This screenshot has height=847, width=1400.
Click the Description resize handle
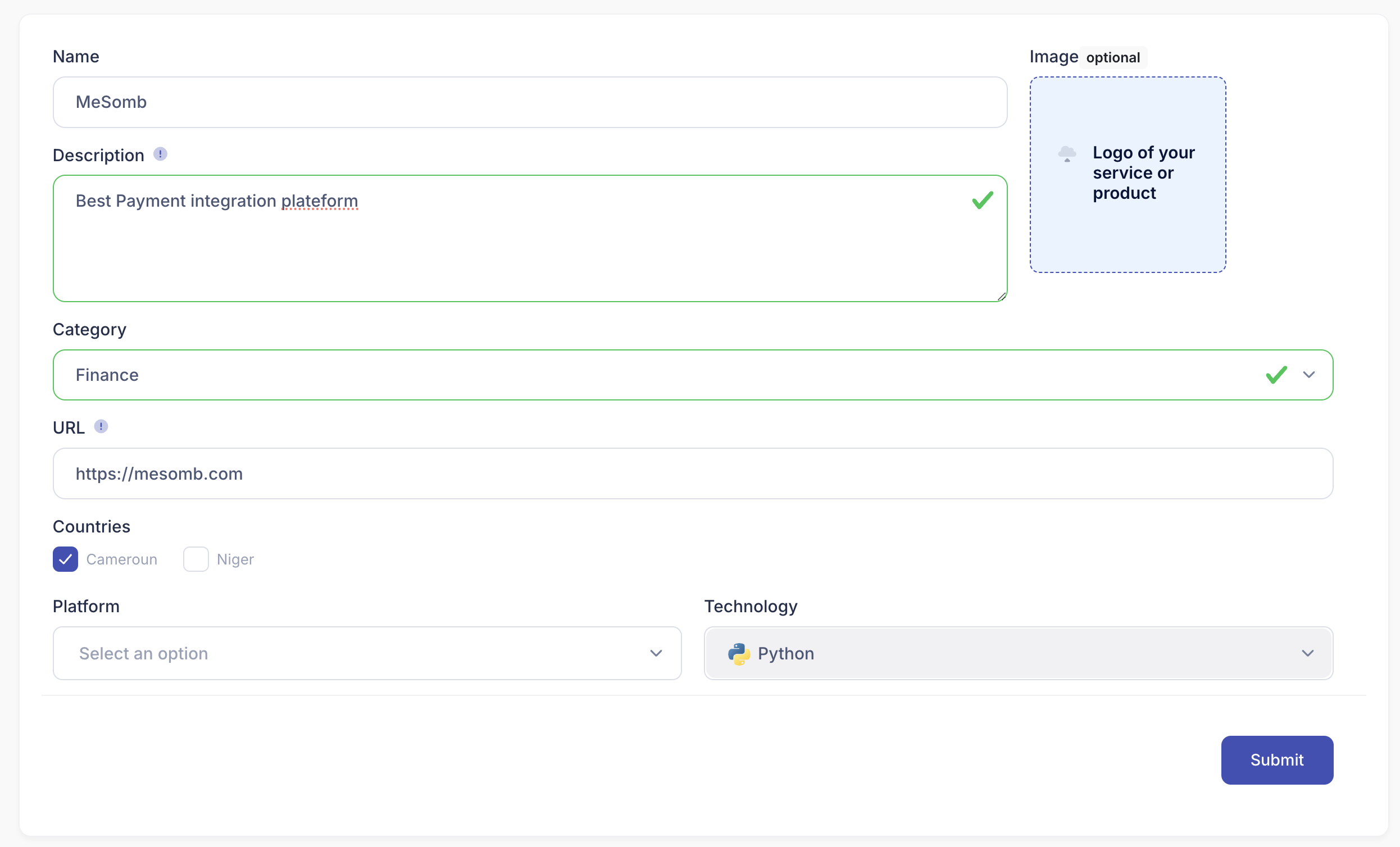1002,297
